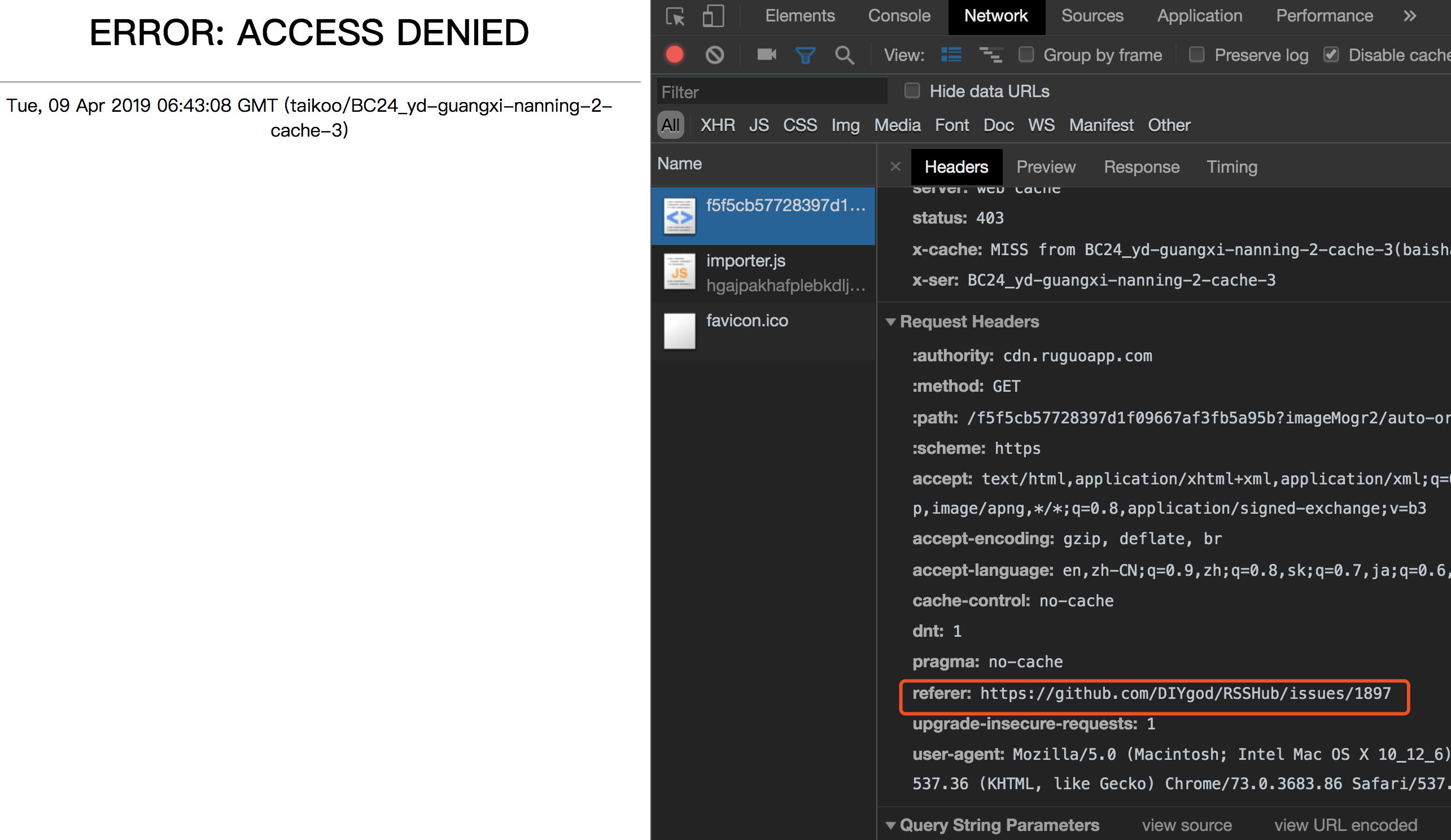Filter requests by XHR
This screenshot has width=1451, height=840.
pos(718,125)
